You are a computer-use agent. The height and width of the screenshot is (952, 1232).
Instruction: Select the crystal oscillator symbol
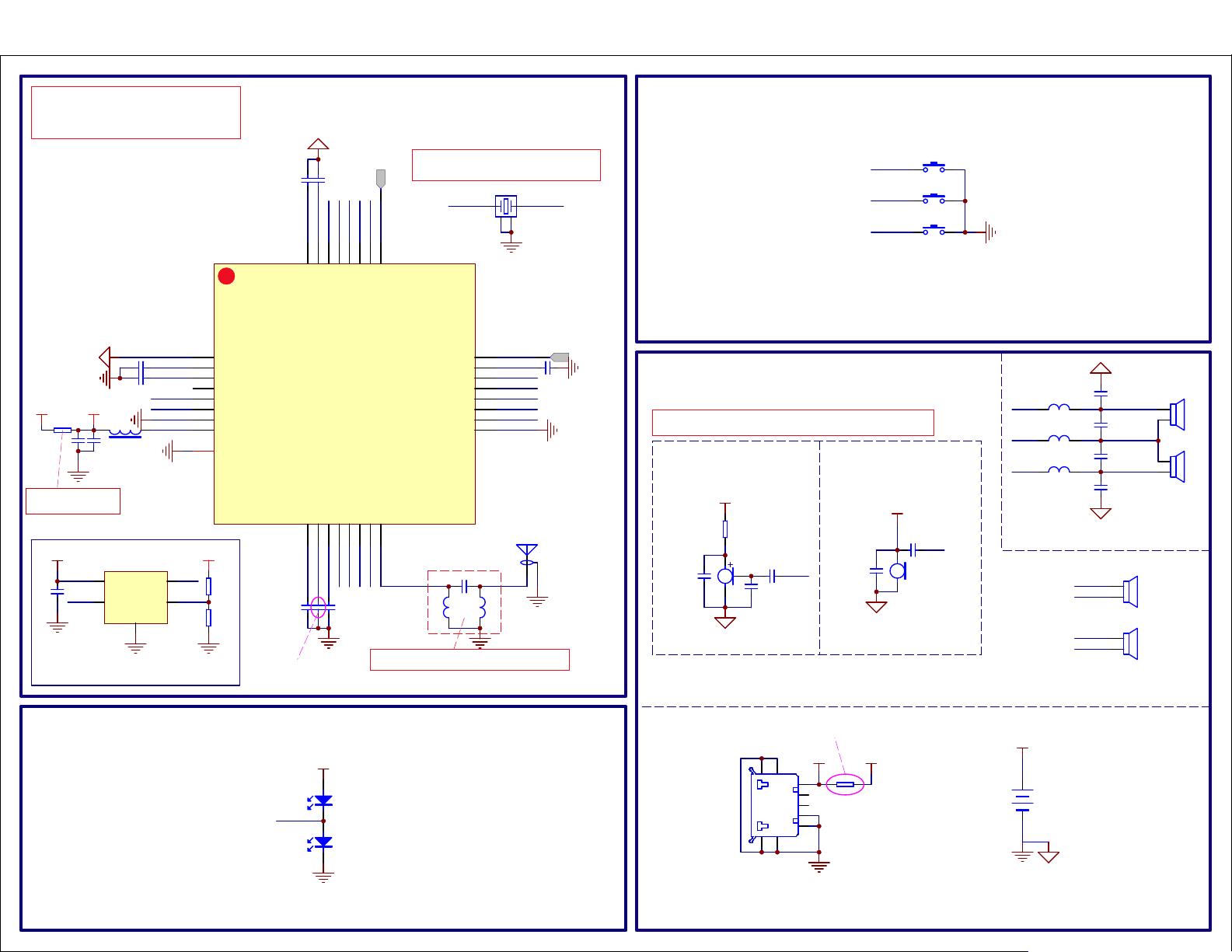point(506,207)
